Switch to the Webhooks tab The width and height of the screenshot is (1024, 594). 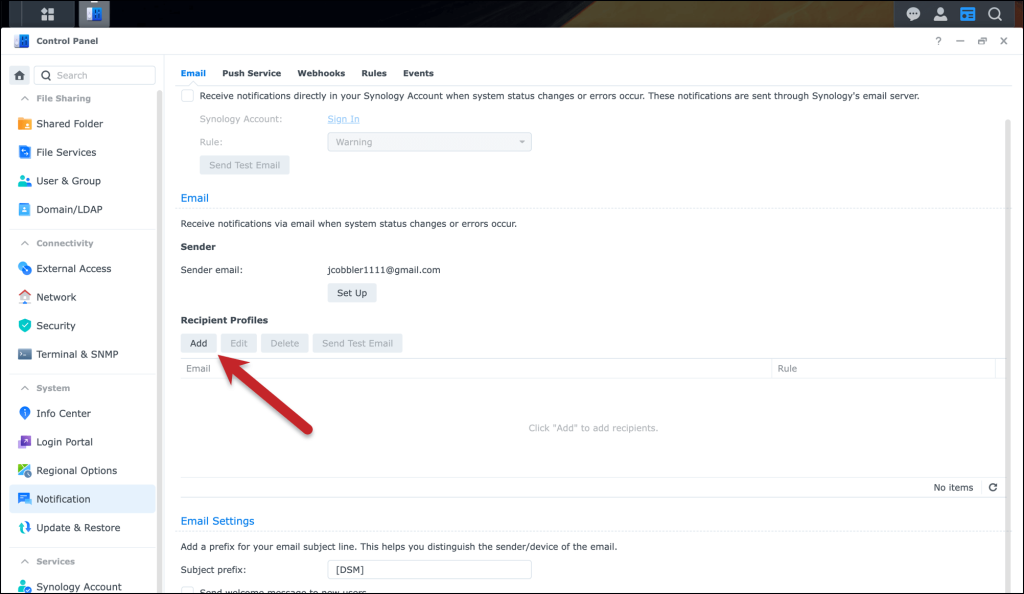[321, 73]
